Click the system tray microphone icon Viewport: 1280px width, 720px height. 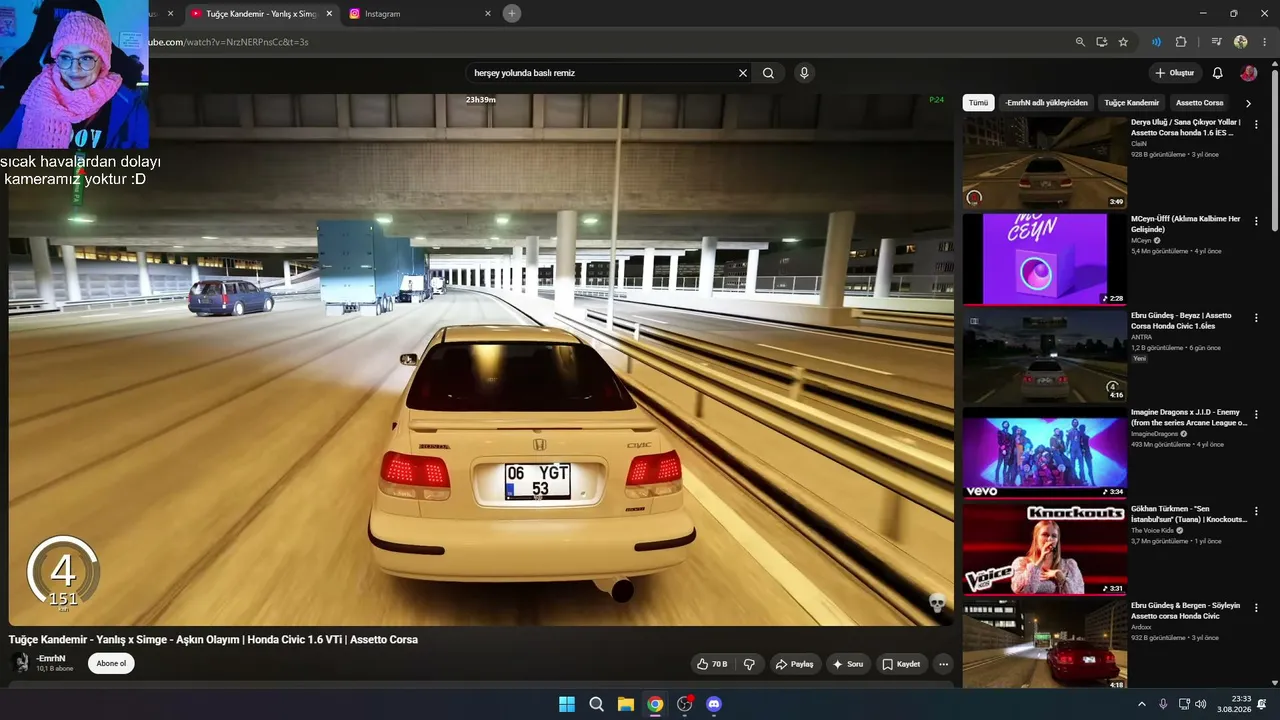[x=1163, y=704]
